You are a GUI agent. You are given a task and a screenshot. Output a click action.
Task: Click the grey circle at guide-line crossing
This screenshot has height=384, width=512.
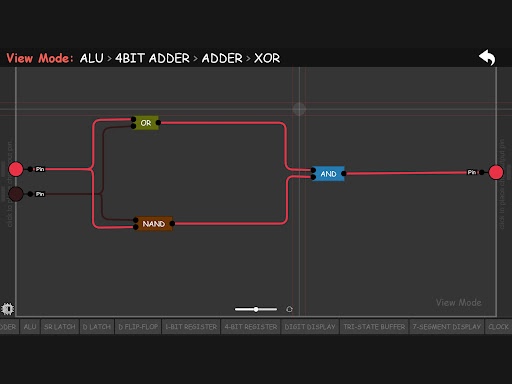point(299,109)
